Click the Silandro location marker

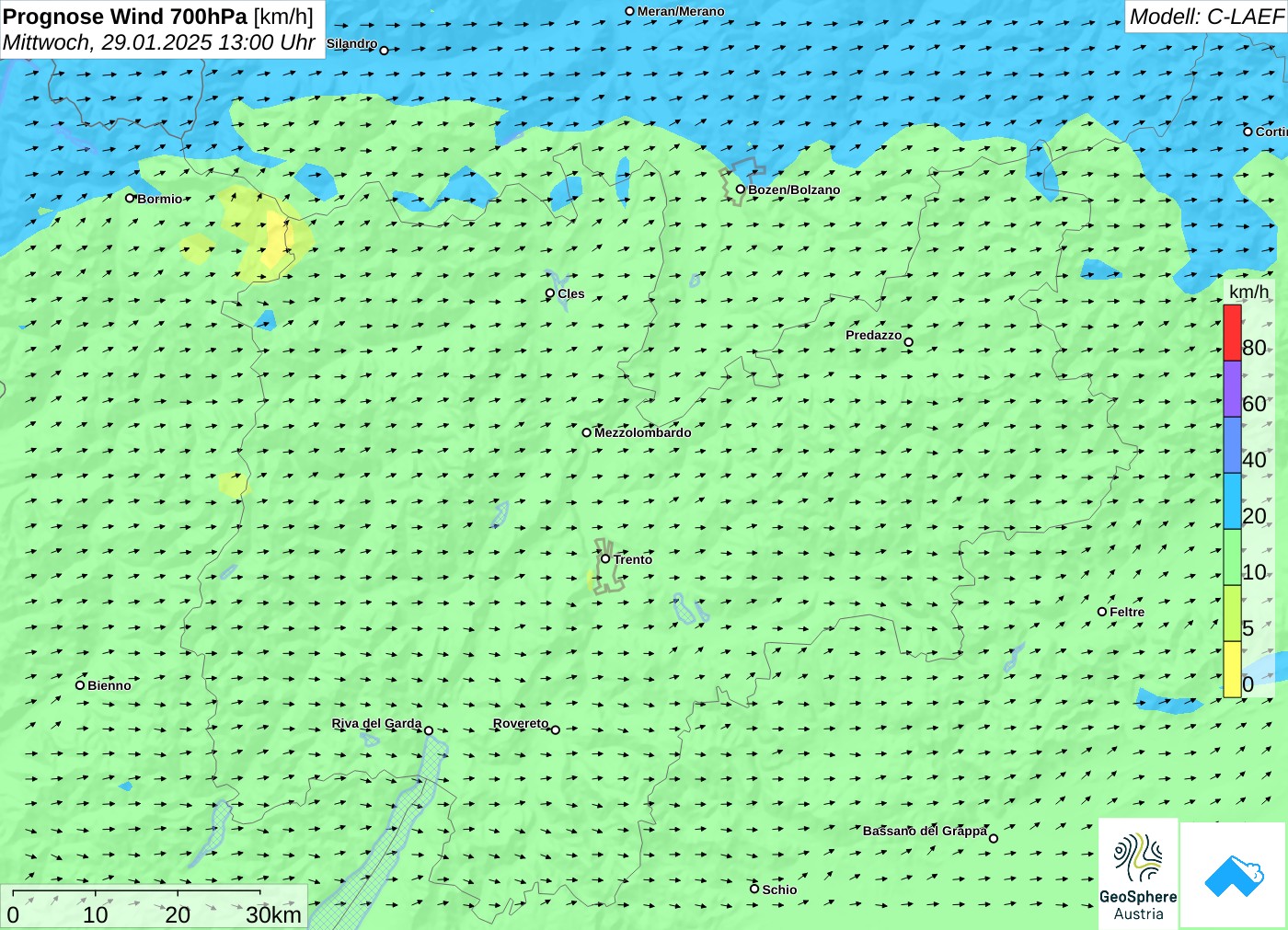click(385, 50)
